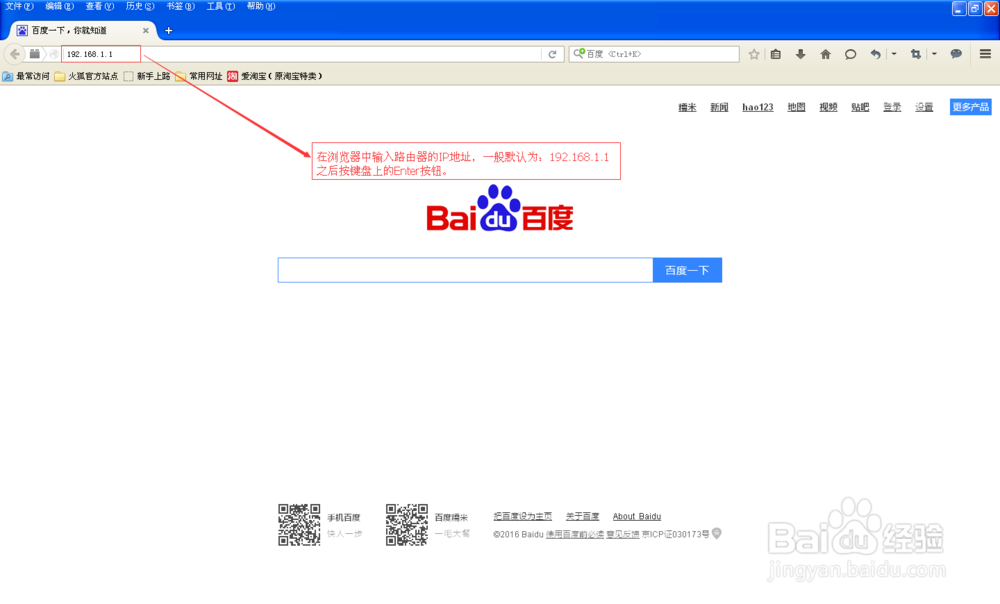Click the location pin icon near ICP number
Image resolution: width=1000 pixels, height=604 pixels.
point(717,533)
